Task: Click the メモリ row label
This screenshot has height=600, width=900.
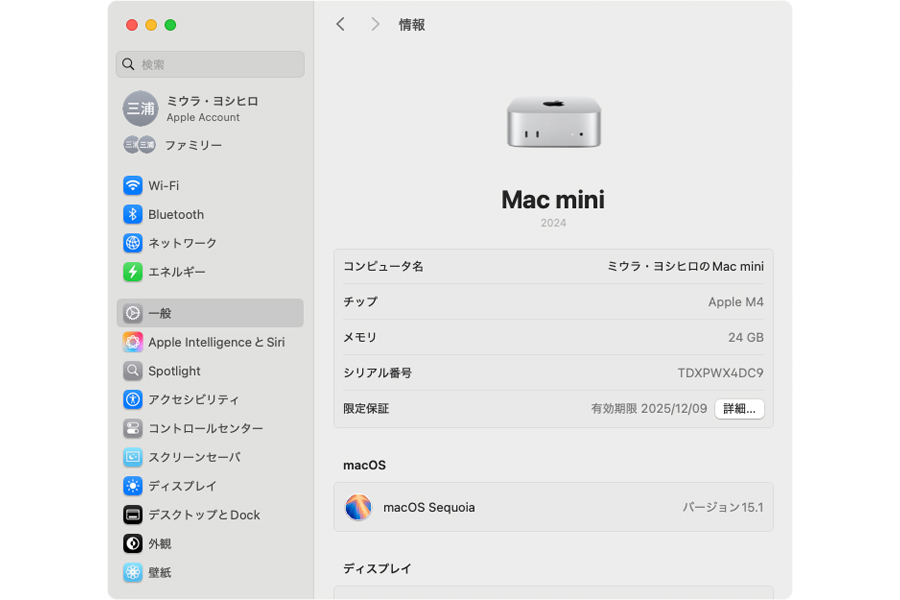Action: click(360, 338)
